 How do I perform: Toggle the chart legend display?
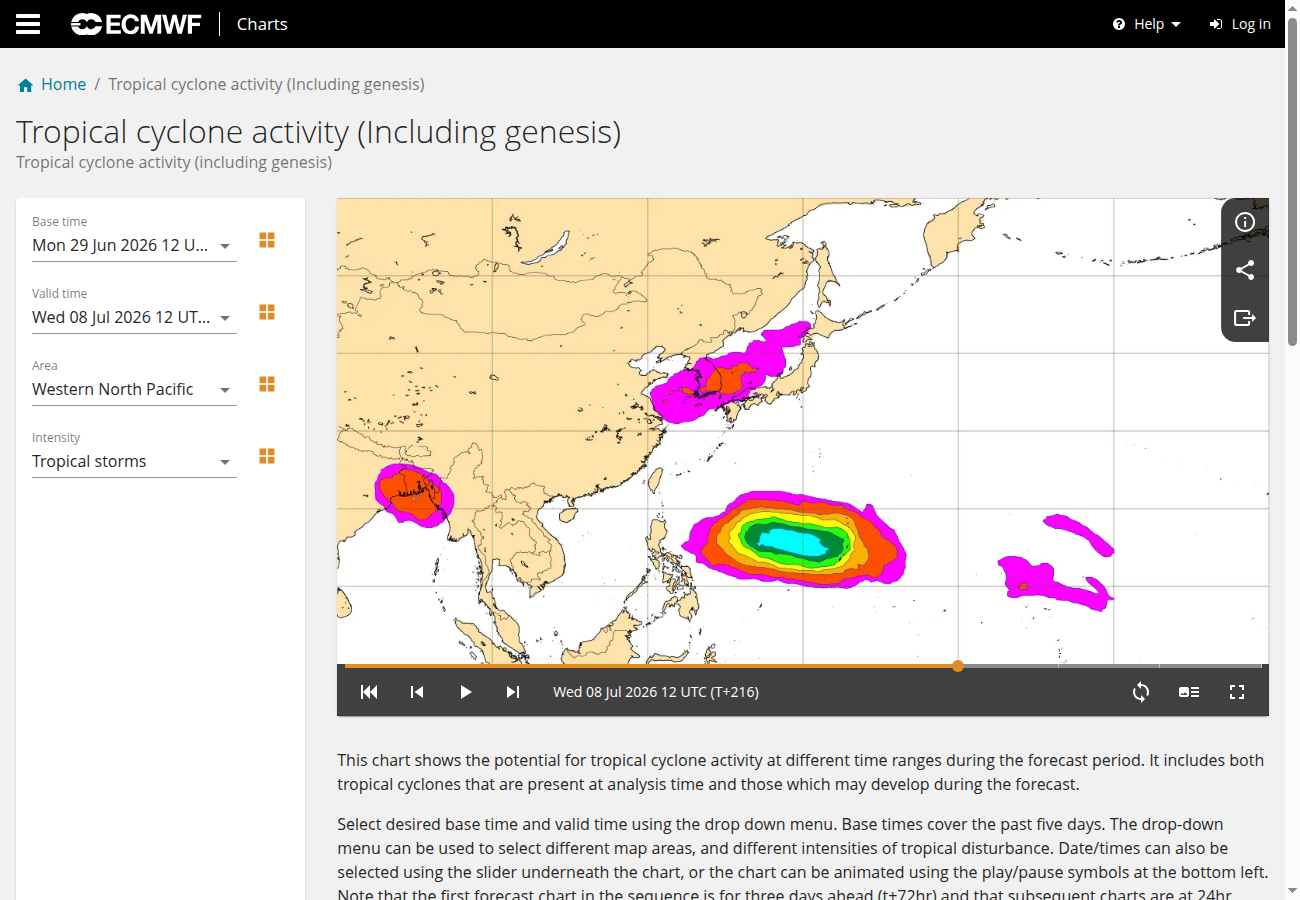1189,692
